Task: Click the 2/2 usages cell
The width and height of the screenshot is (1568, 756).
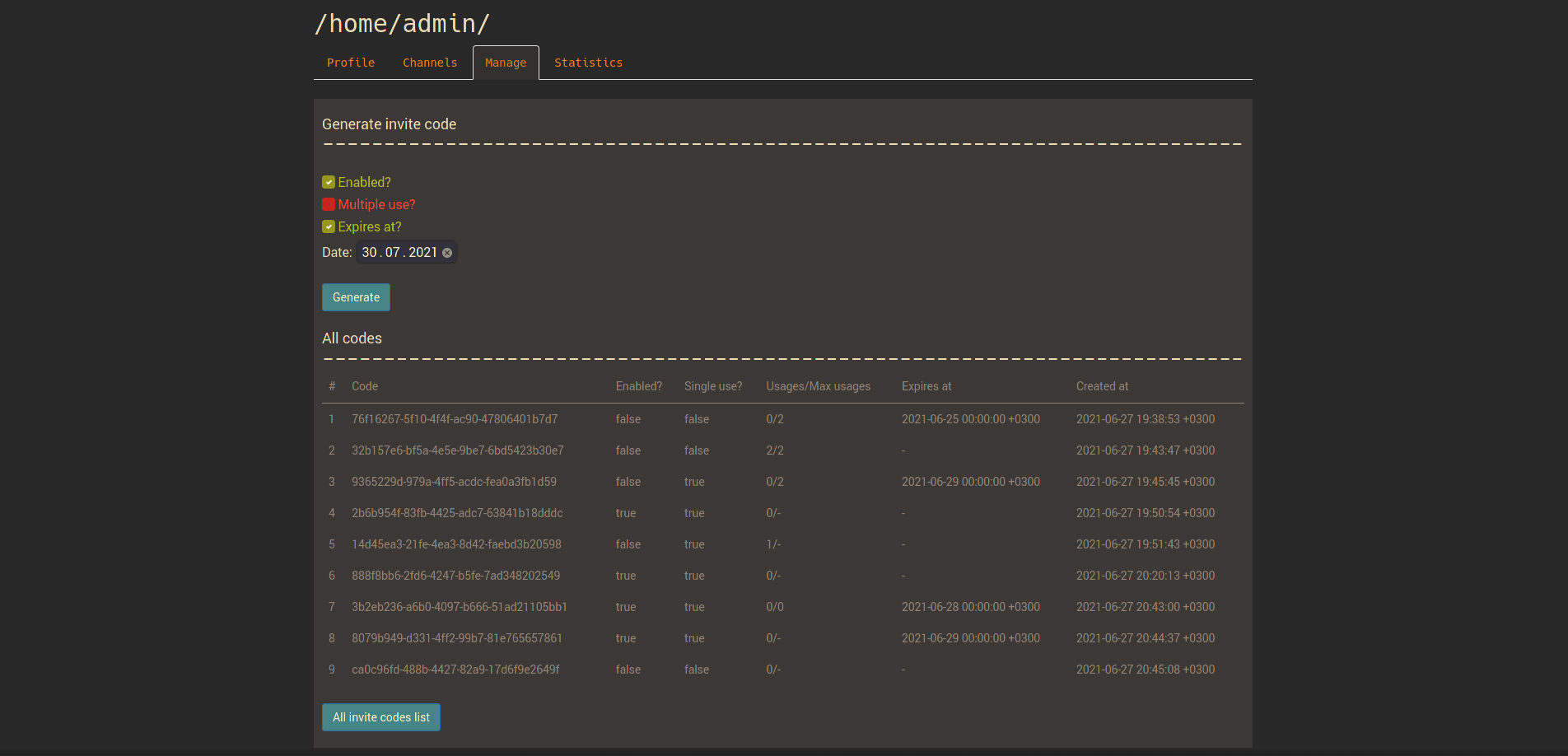Action: (775, 450)
